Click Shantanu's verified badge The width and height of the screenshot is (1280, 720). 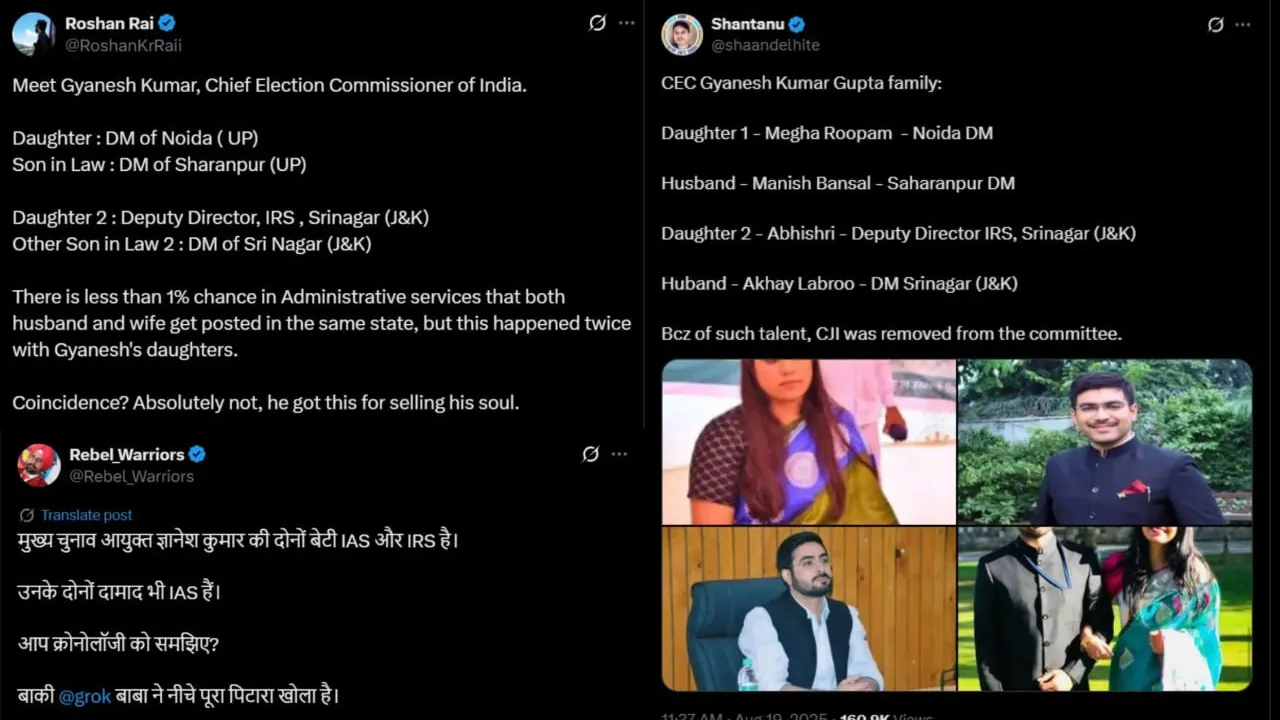click(797, 25)
